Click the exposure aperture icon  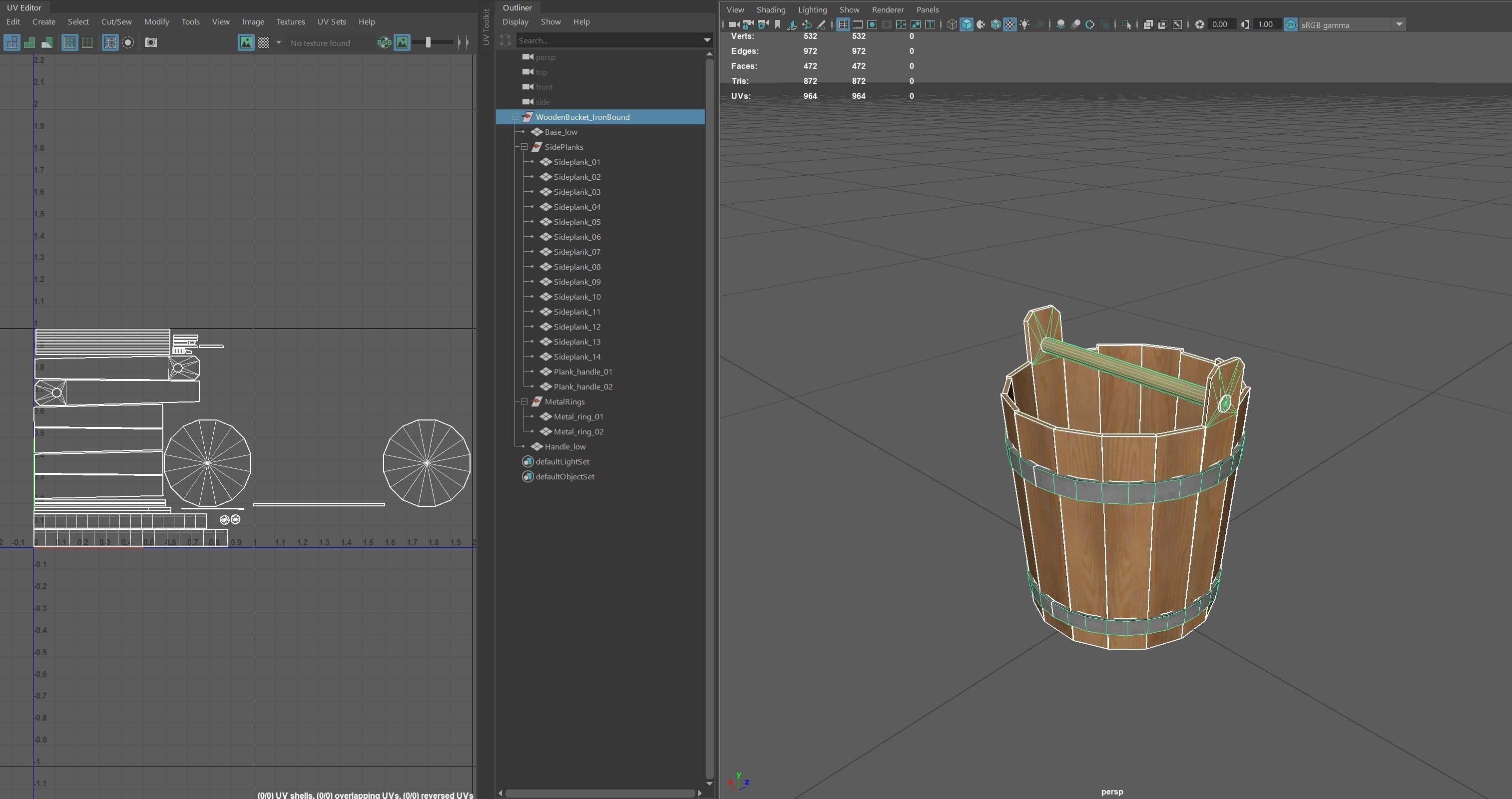point(1200,24)
